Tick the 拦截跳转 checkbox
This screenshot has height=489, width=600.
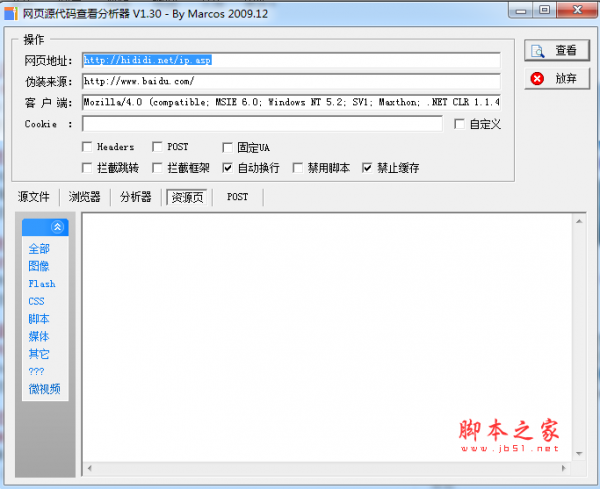(87, 168)
